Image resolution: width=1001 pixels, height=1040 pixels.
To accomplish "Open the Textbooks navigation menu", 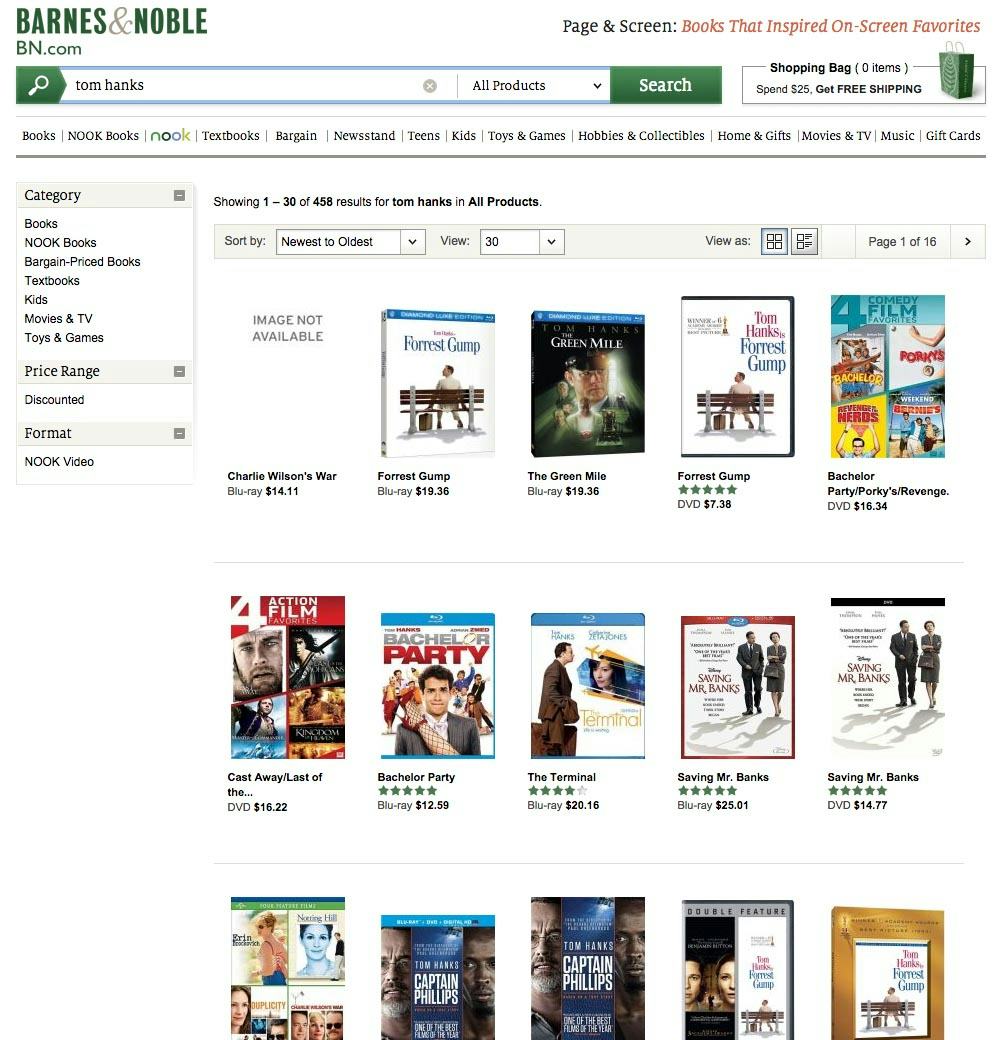I will [x=230, y=136].
